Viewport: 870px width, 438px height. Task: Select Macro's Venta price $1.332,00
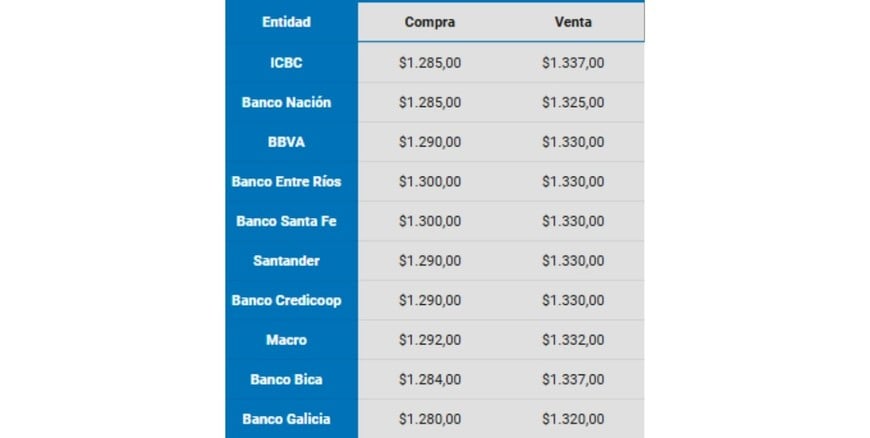[573, 340]
